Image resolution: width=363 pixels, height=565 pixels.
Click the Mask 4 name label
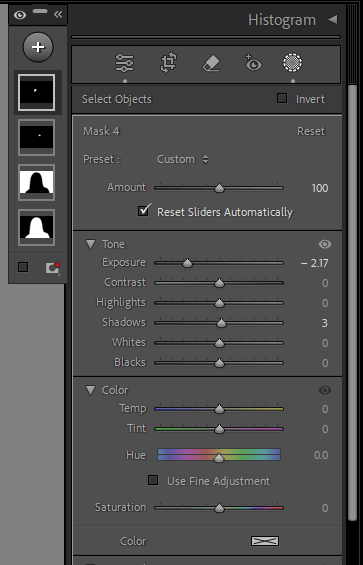click(101, 131)
